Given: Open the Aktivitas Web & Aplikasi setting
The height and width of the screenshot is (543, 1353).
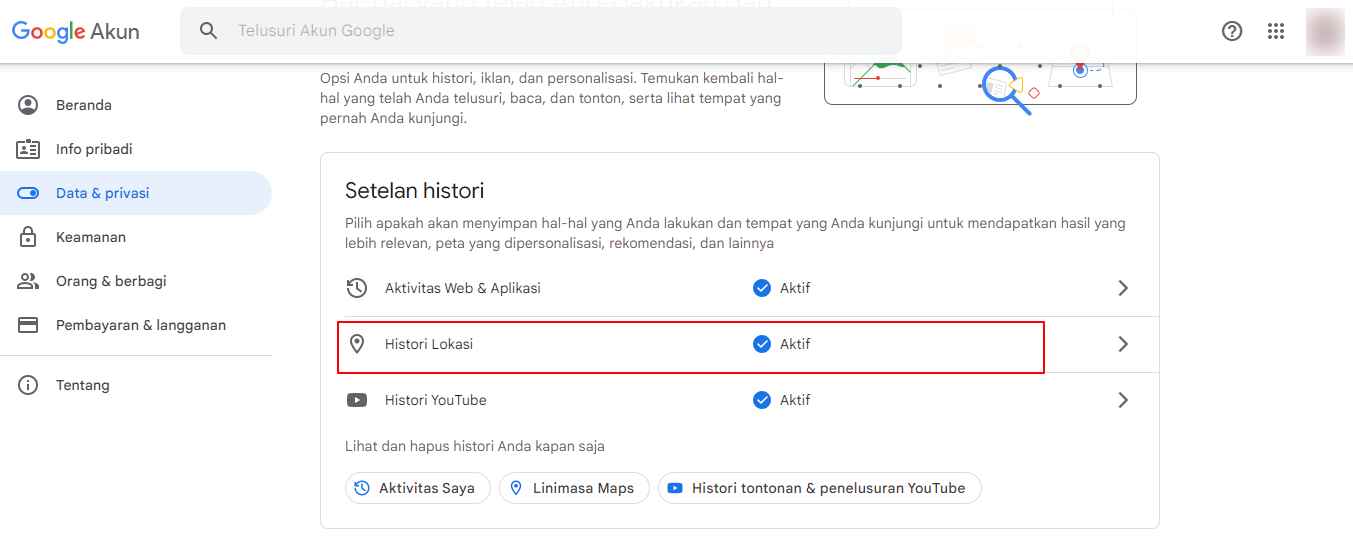Looking at the screenshot, I should tap(740, 288).
